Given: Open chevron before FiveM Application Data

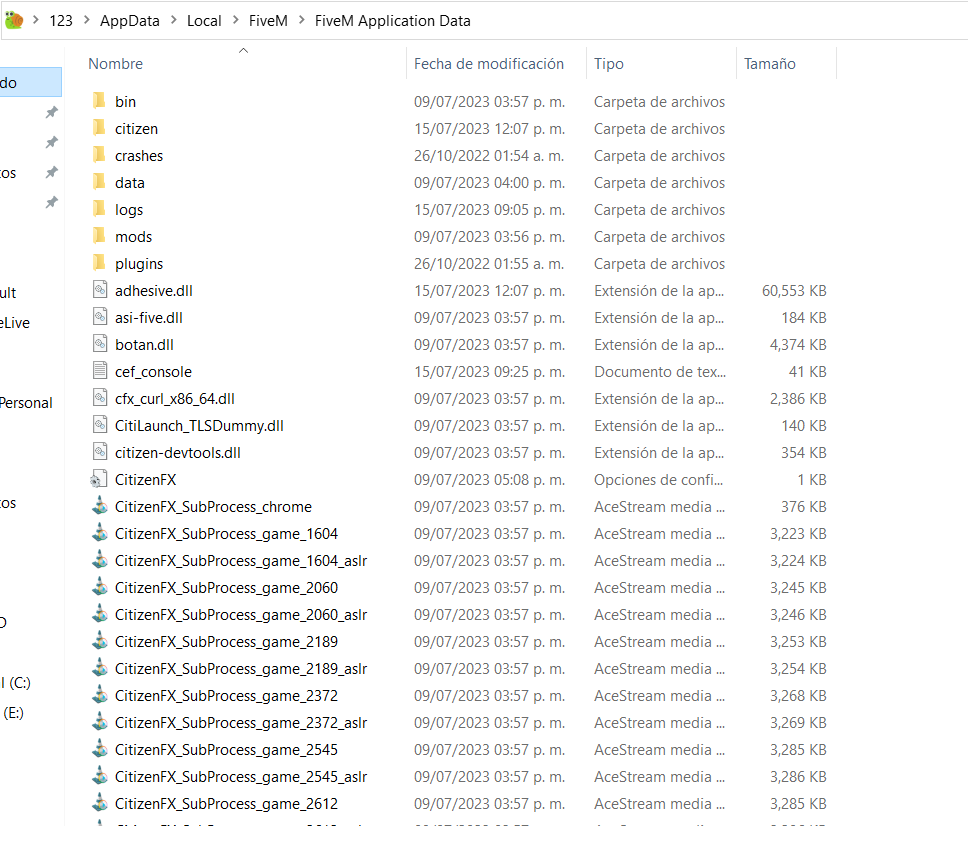Looking at the screenshot, I should coord(301,20).
